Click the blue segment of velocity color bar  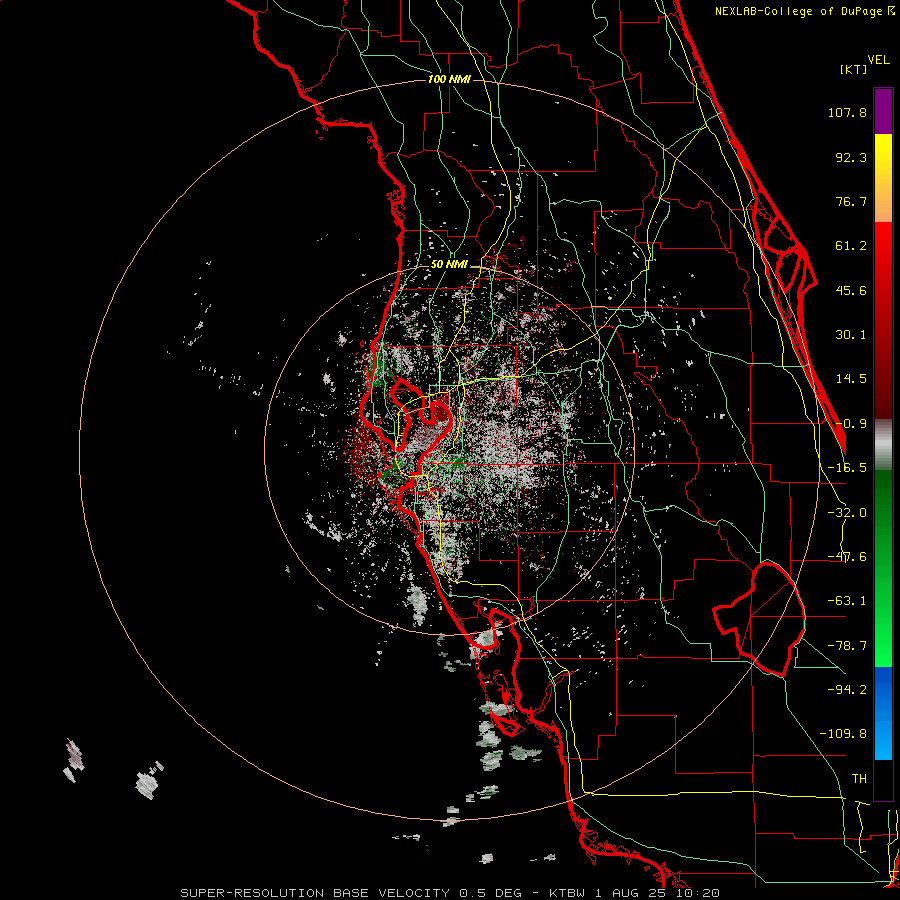[x=883, y=713]
